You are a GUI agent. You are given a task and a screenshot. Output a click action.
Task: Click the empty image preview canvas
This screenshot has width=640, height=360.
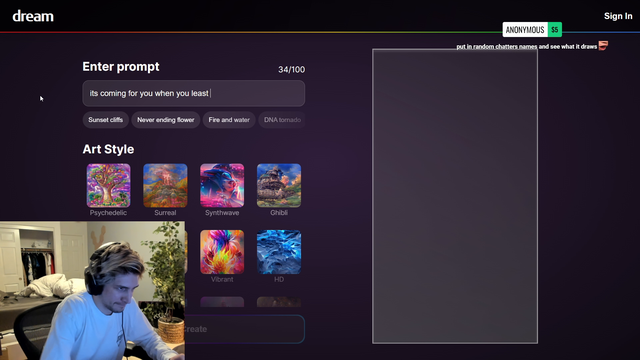click(455, 196)
